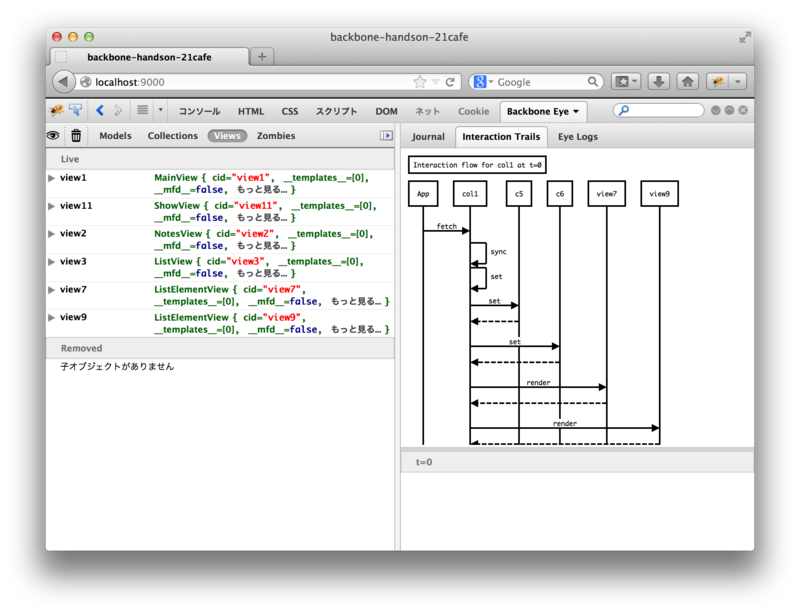Go back in Firebug panel history
Image resolution: width=800 pixels, height=614 pixels.
tap(100, 110)
